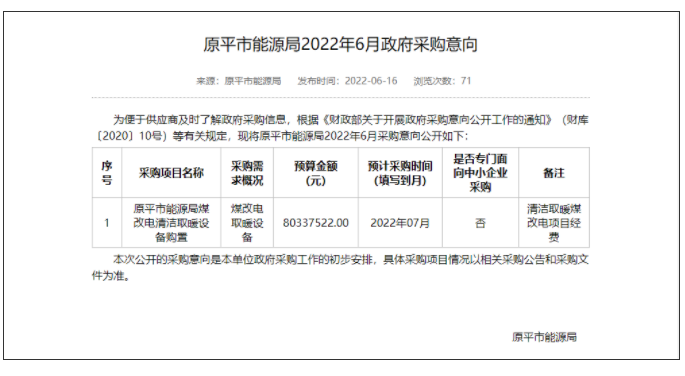This screenshot has width=685, height=376.
Task: Click the page title 原平市能源局2022年6月政府采购意向
Action: click(x=340, y=45)
